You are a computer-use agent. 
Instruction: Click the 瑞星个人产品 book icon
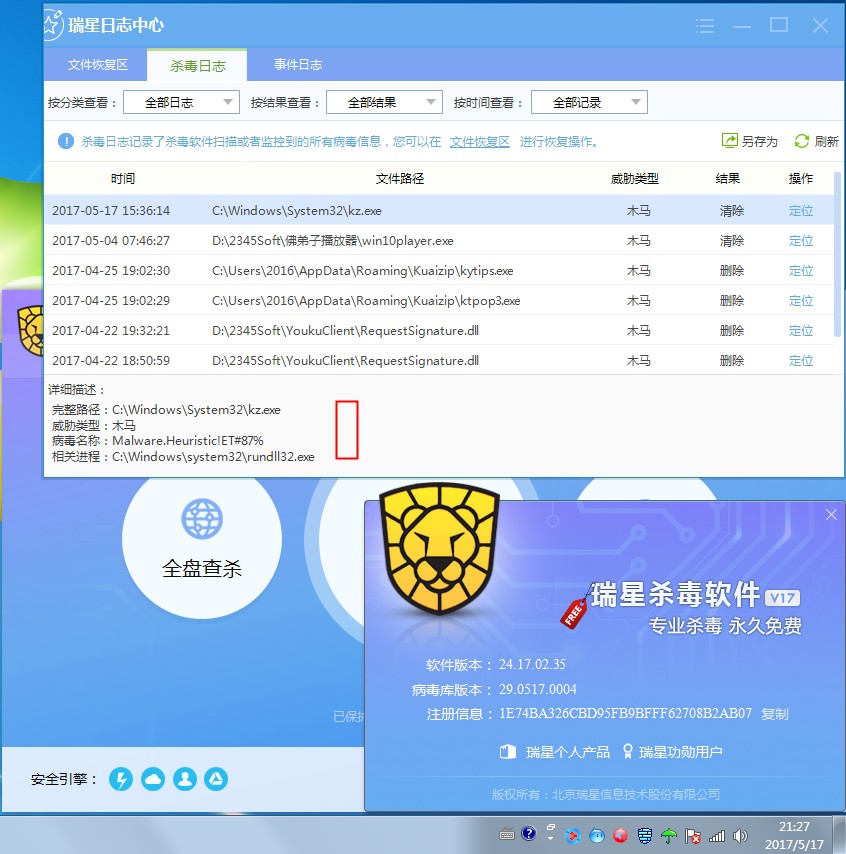508,752
